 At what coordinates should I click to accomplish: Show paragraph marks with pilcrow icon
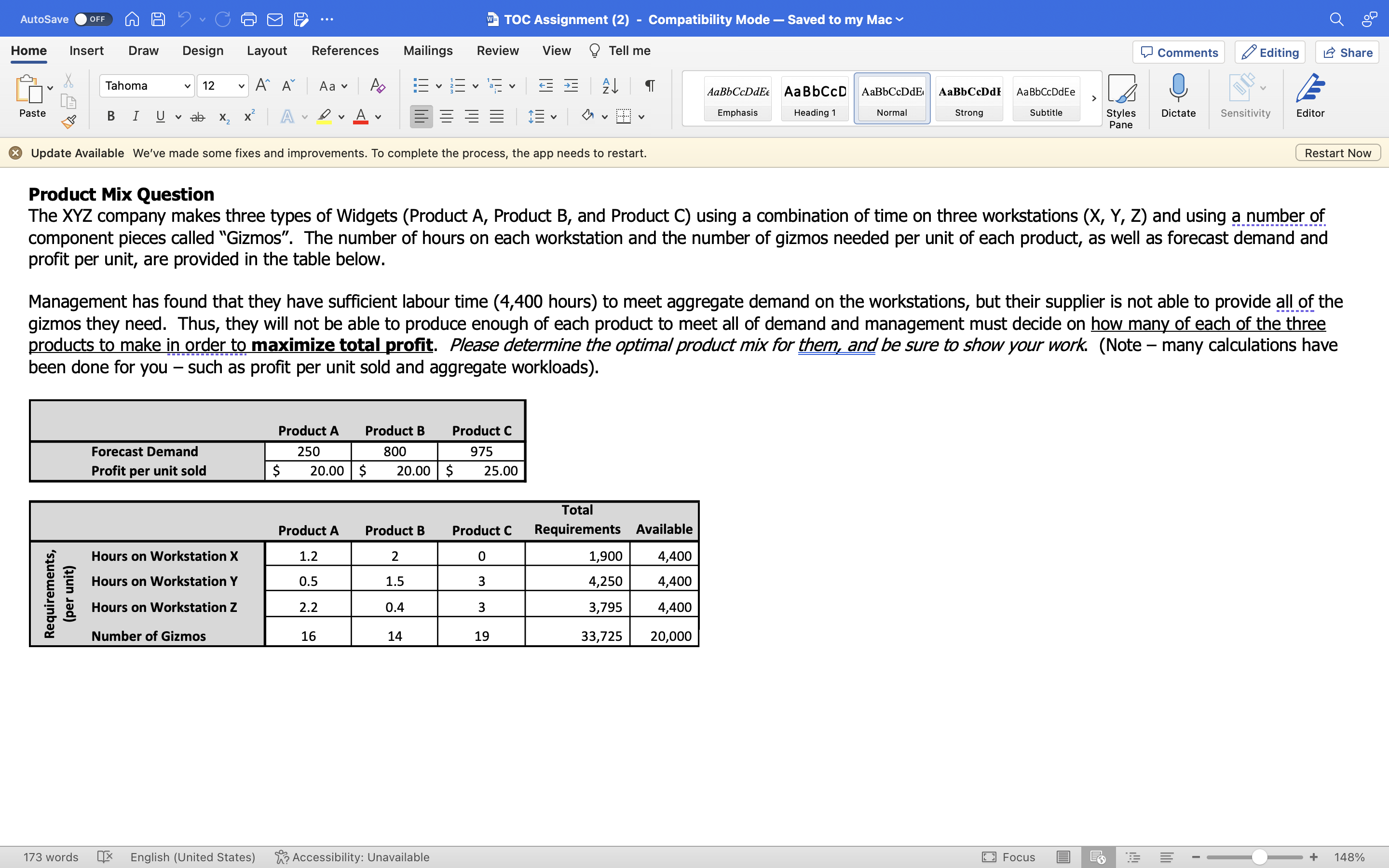(650, 86)
